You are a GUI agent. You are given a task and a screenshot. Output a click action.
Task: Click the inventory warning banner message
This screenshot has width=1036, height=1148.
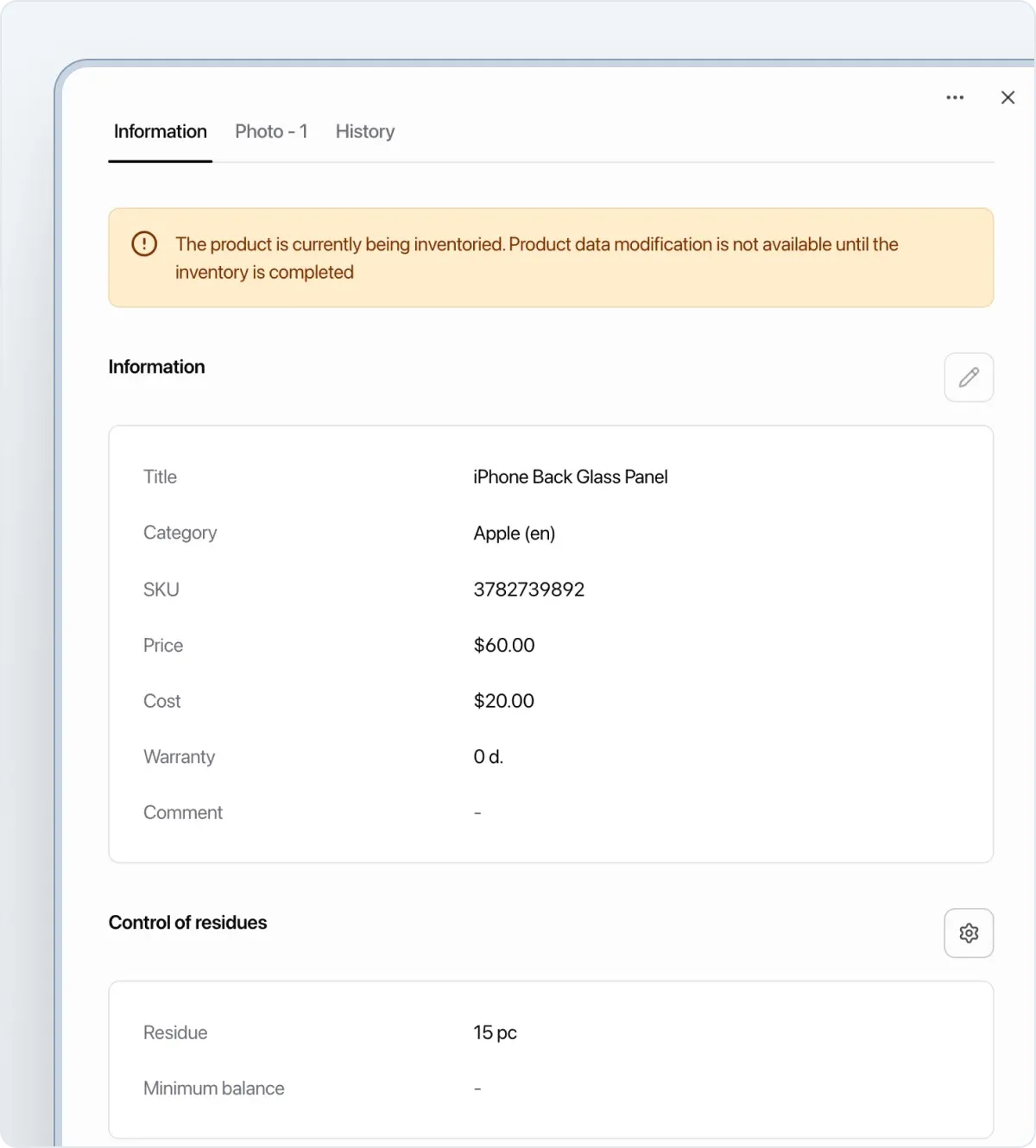tap(536, 258)
